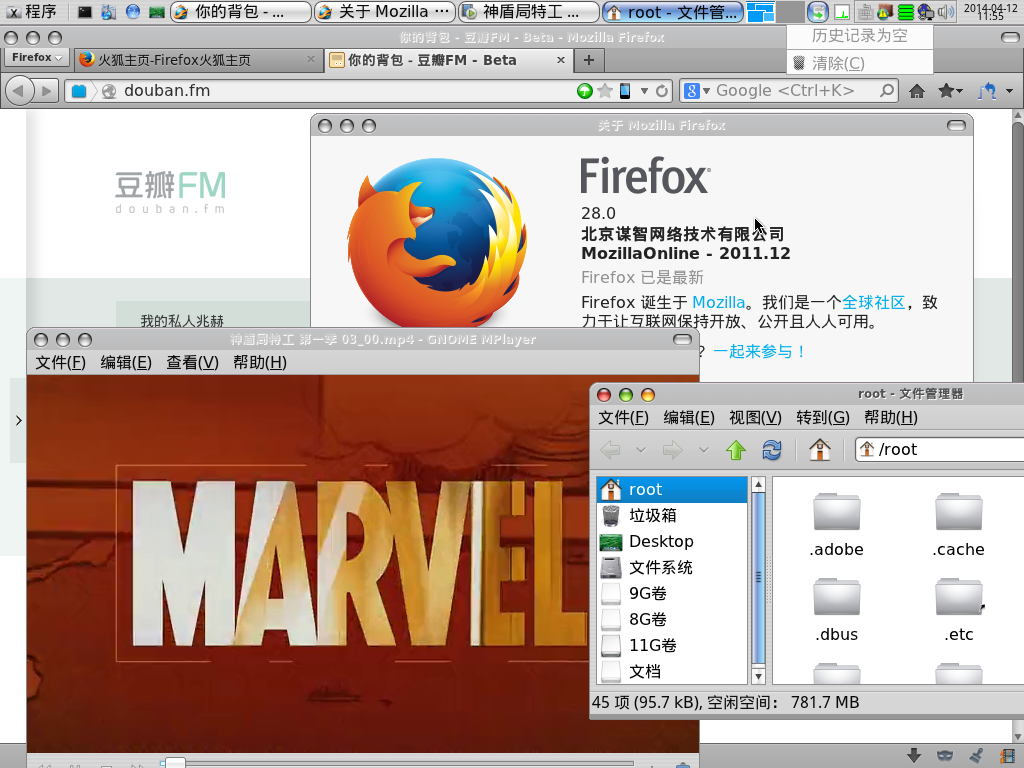This screenshot has height=768, width=1024.
Task: Reload the folder in the file manager
Action: point(772,450)
